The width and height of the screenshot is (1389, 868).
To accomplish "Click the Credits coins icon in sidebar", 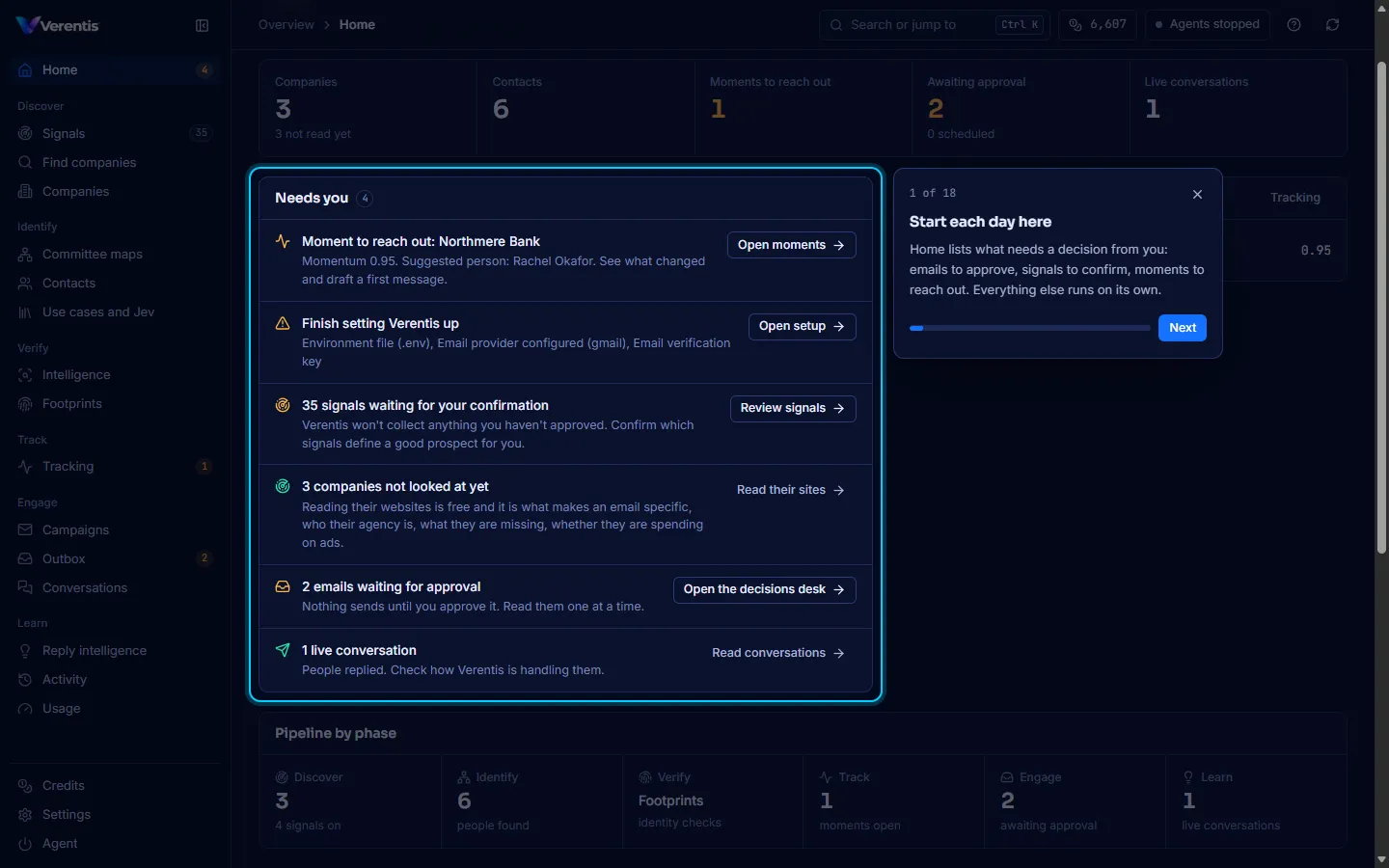I will tap(25, 786).
